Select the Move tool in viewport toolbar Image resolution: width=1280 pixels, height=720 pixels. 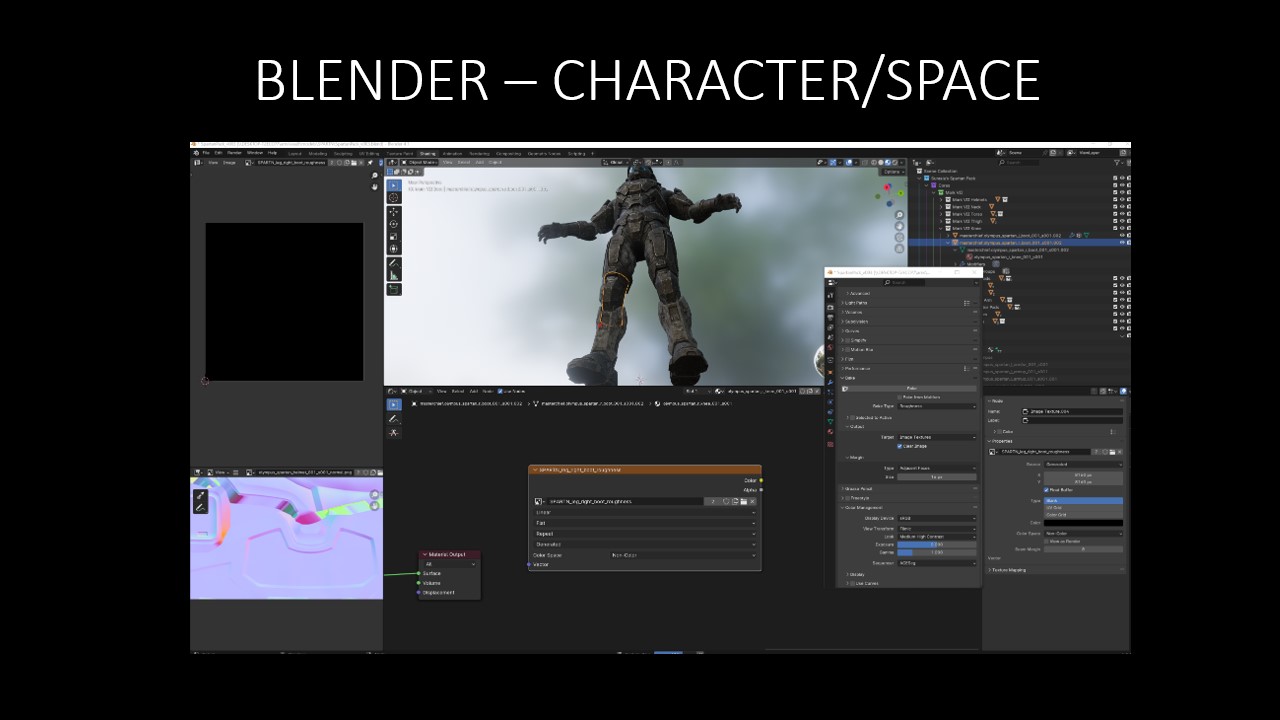394,211
